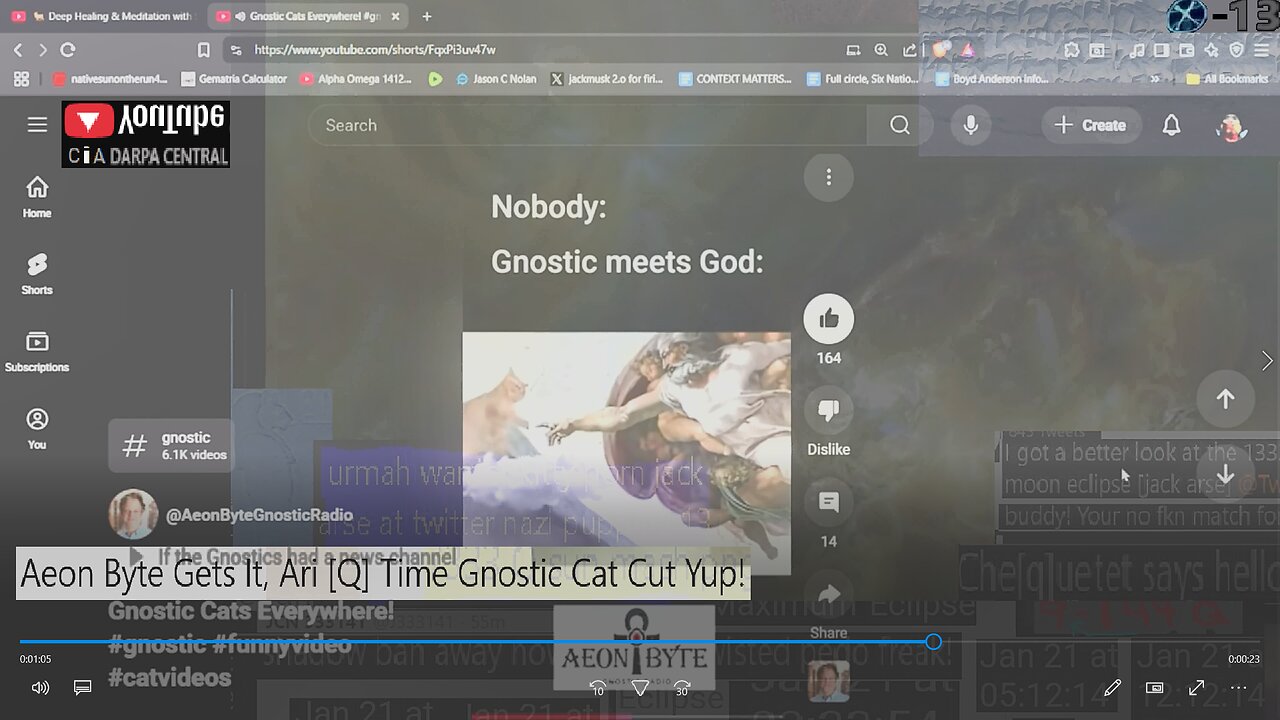This screenshot has width=1280, height=720.
Task: Open the Apps grid in bookmarks bar
Action: point(21,79)
